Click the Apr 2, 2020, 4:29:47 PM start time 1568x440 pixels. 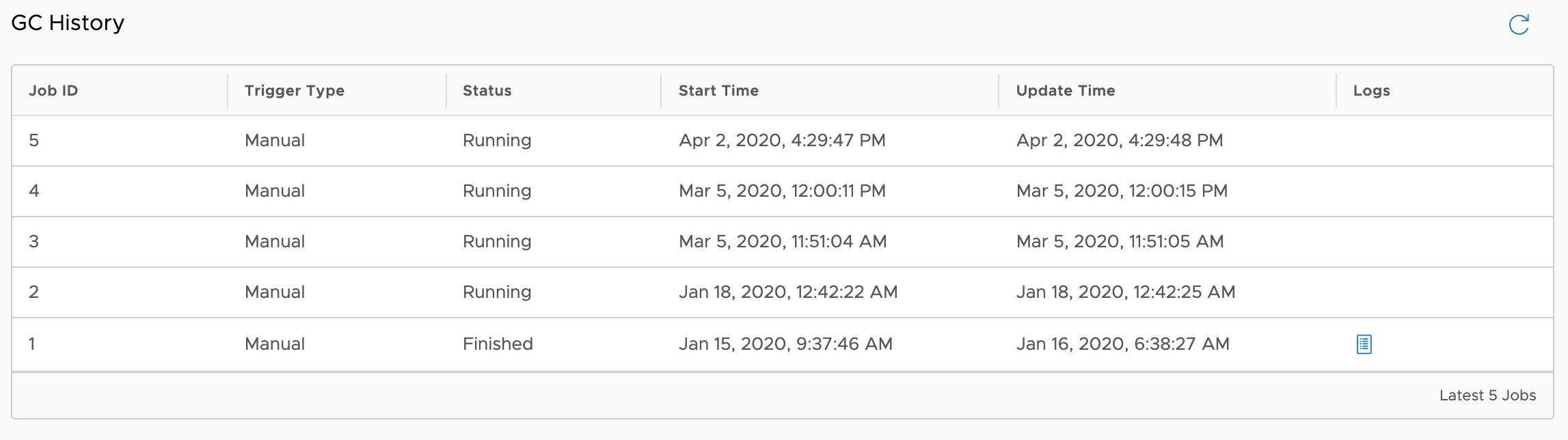782,140
